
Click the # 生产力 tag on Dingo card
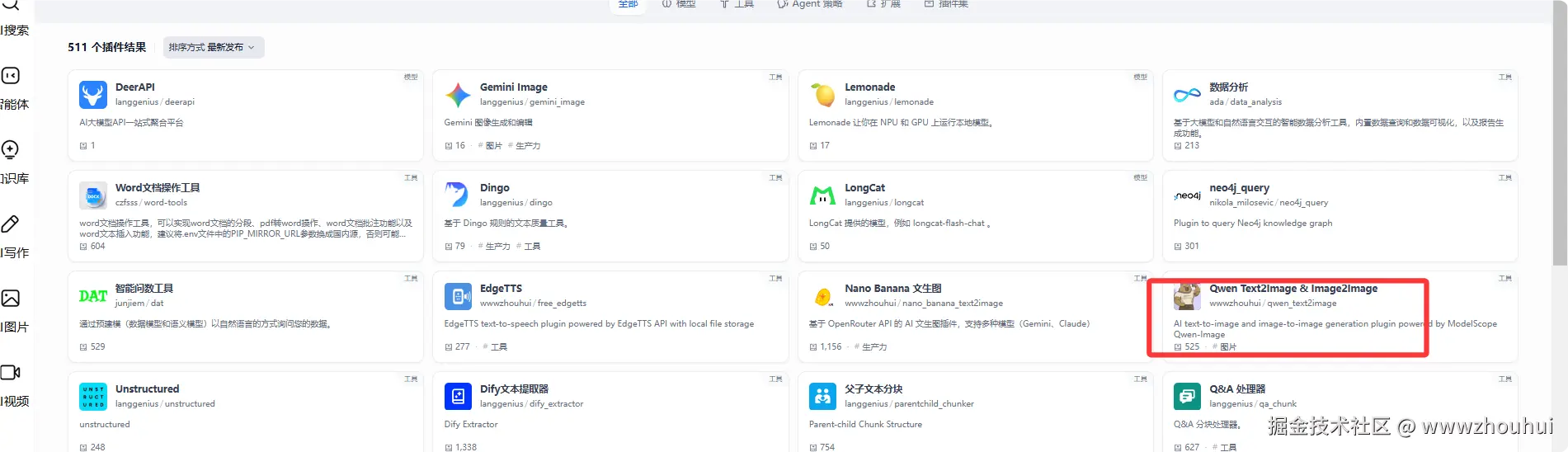tap(494, 246)
